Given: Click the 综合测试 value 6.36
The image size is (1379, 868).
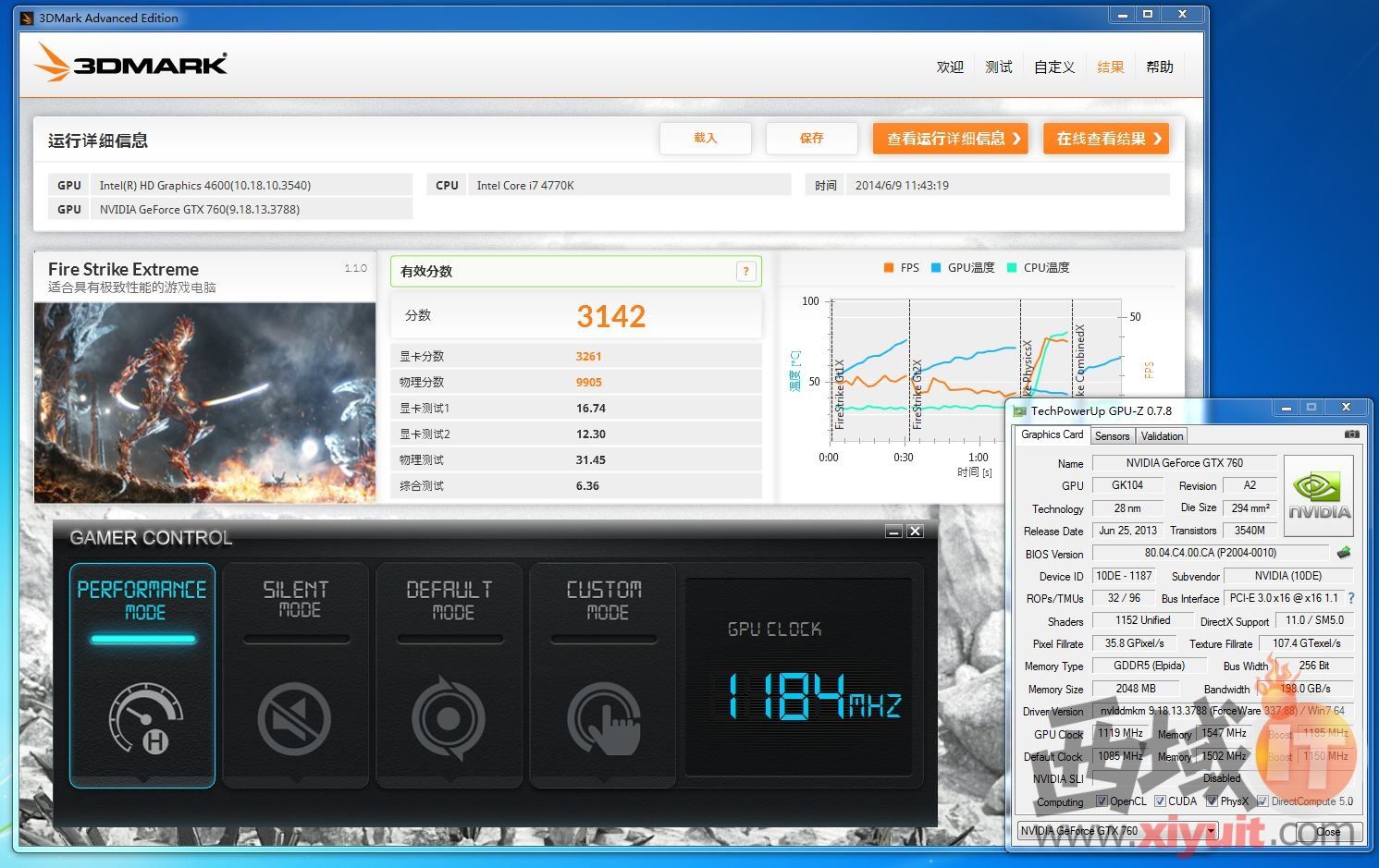Looking at the screenshot, I should point(587,485).
